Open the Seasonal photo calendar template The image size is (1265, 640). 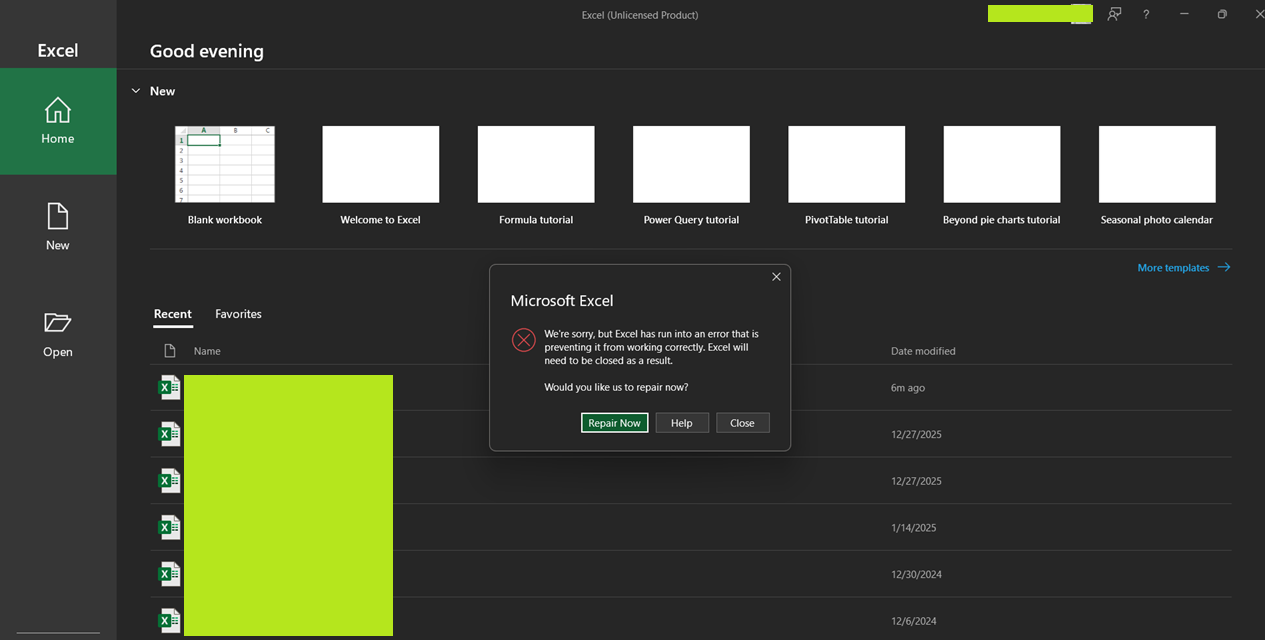coord(1157,164)
